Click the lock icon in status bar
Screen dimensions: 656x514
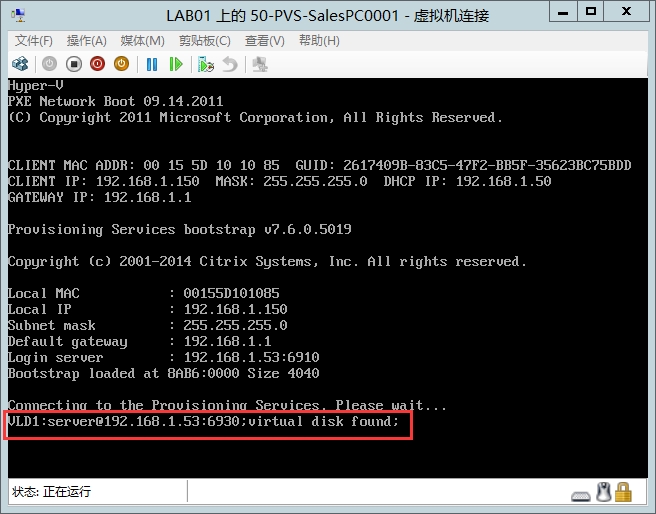tap(623, 492)
